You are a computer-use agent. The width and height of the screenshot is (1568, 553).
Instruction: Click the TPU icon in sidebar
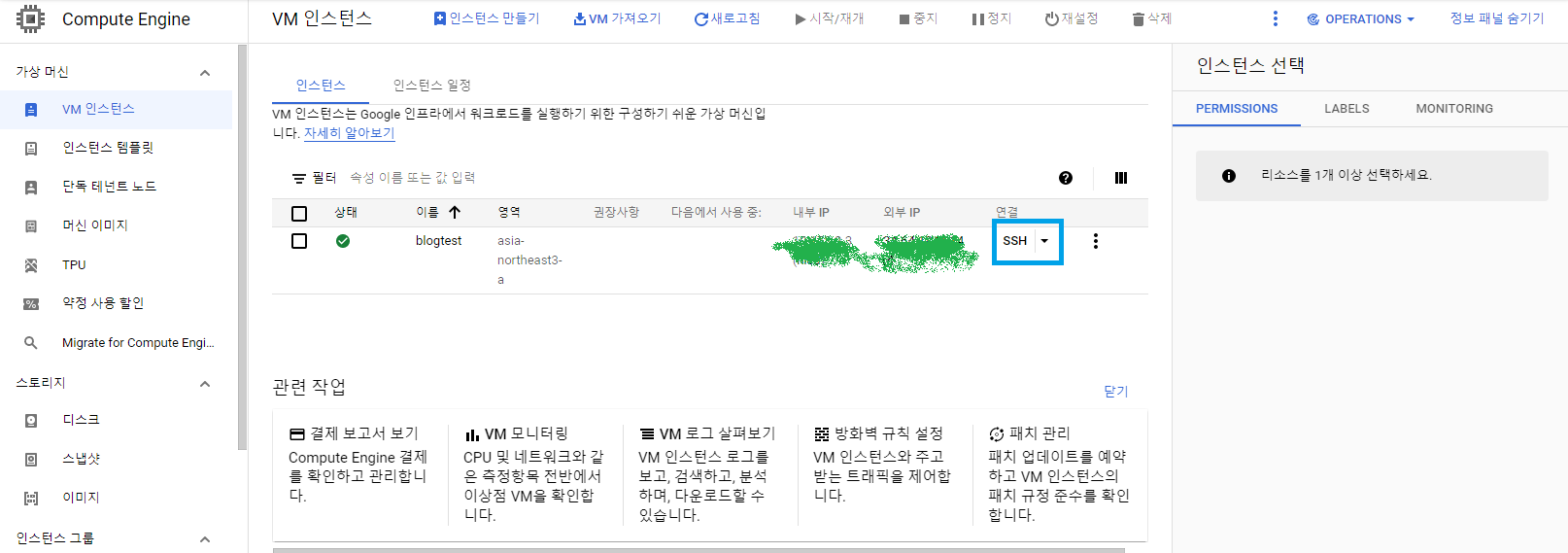coord(31,265)
